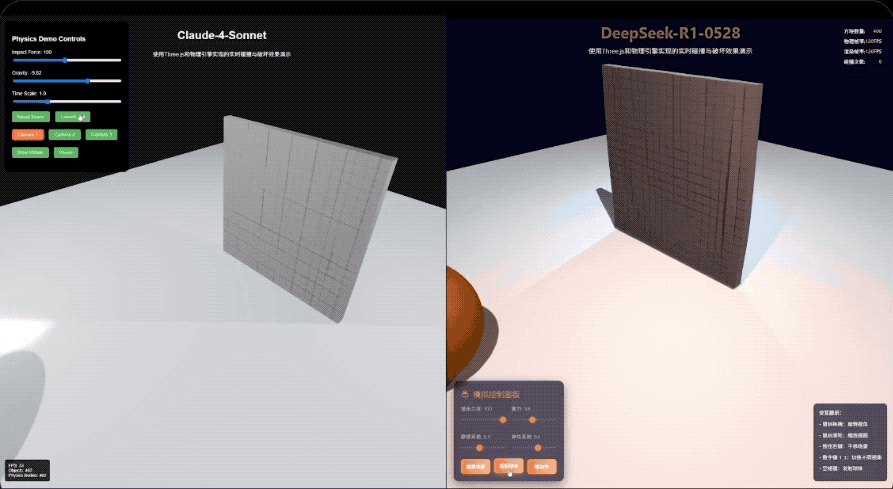Click the Gravity: -9.82 label
The width and height of the screenshot is (893, 489).
pyautogui.click(x=27, y=73)
